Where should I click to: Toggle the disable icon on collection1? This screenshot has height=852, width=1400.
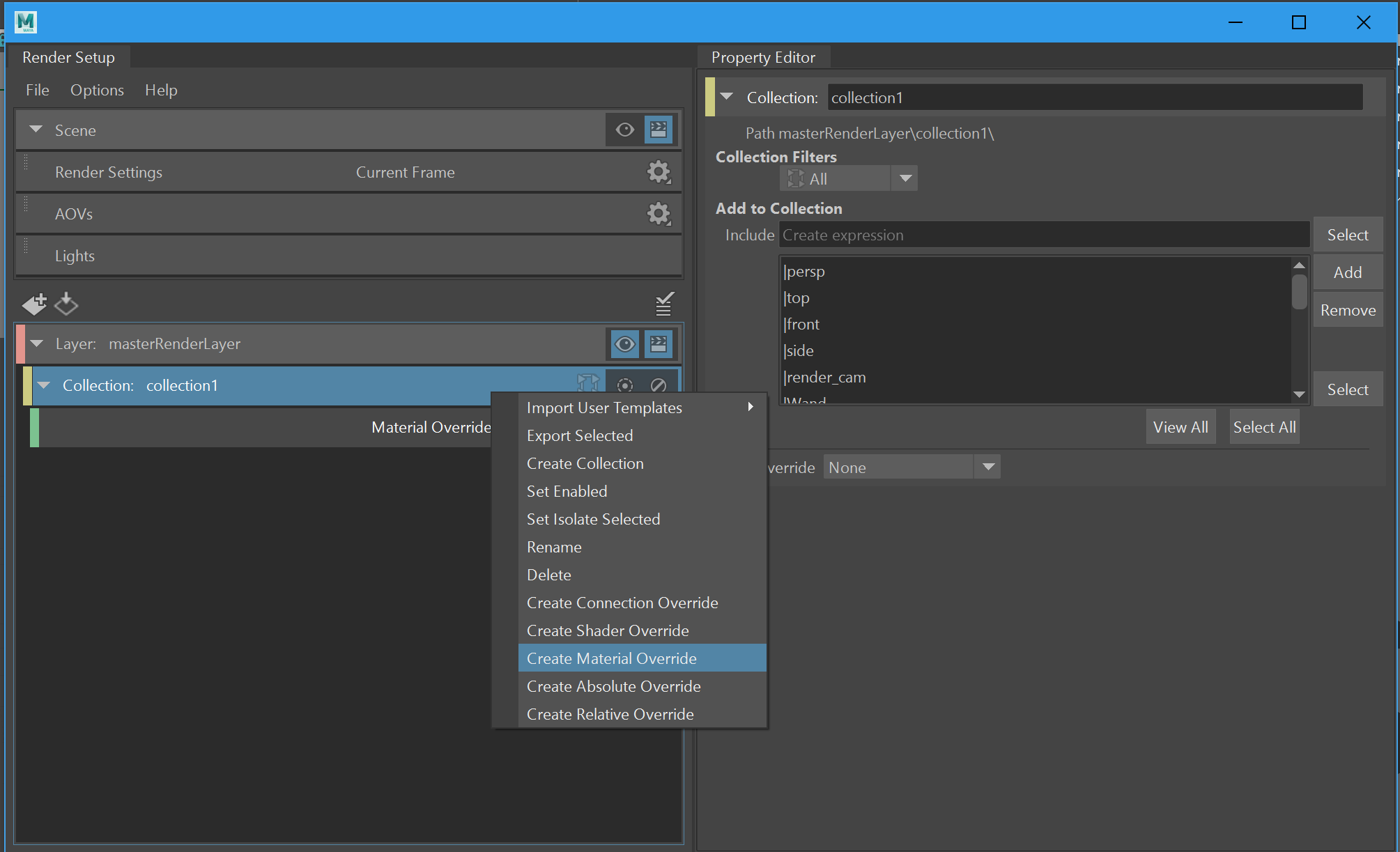click(x=659, y=385)
